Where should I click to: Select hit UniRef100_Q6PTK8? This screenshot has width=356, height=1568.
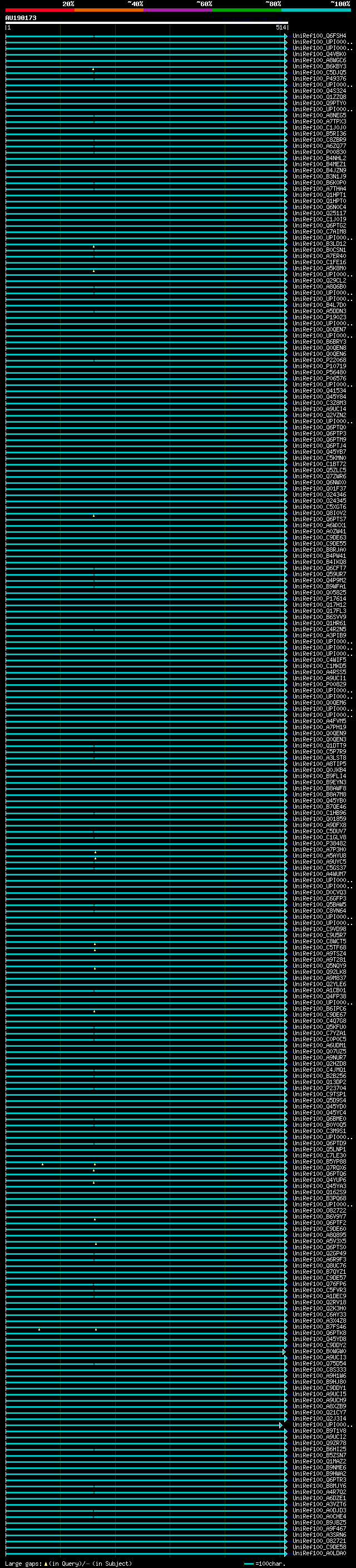[319, 1332]
